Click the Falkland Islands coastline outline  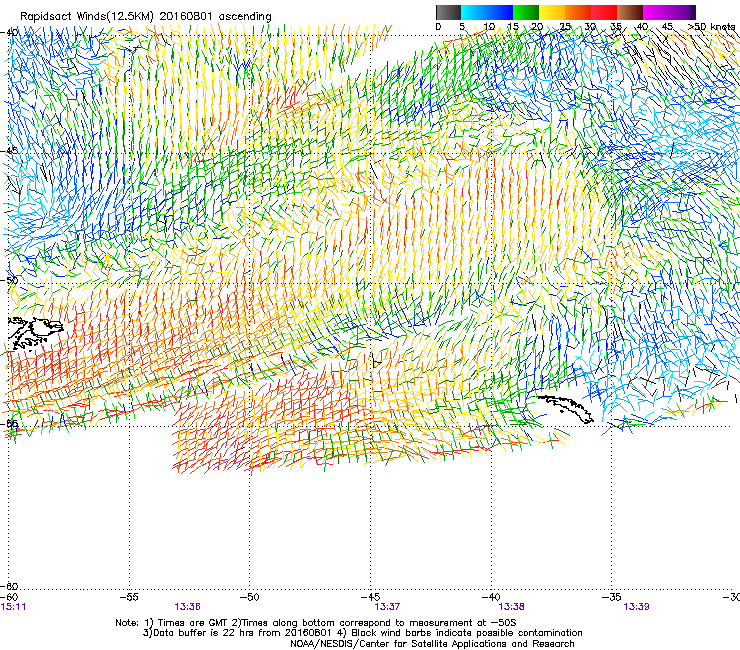[x=35, y=333]
